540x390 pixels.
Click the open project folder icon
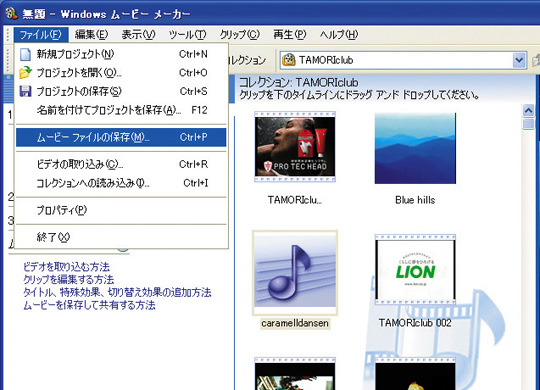[x=25, y=73]
